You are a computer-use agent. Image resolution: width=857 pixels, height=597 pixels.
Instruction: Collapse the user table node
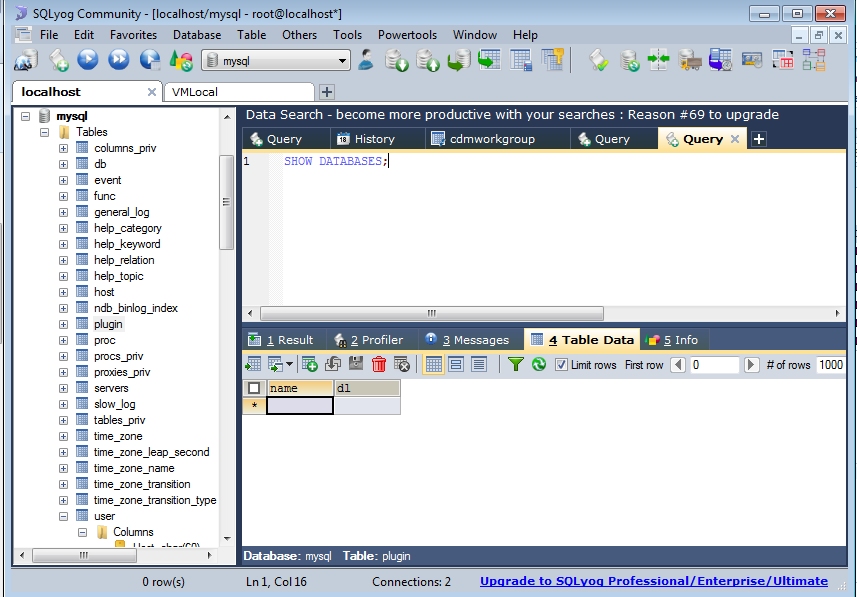click(x=64, y=516)
